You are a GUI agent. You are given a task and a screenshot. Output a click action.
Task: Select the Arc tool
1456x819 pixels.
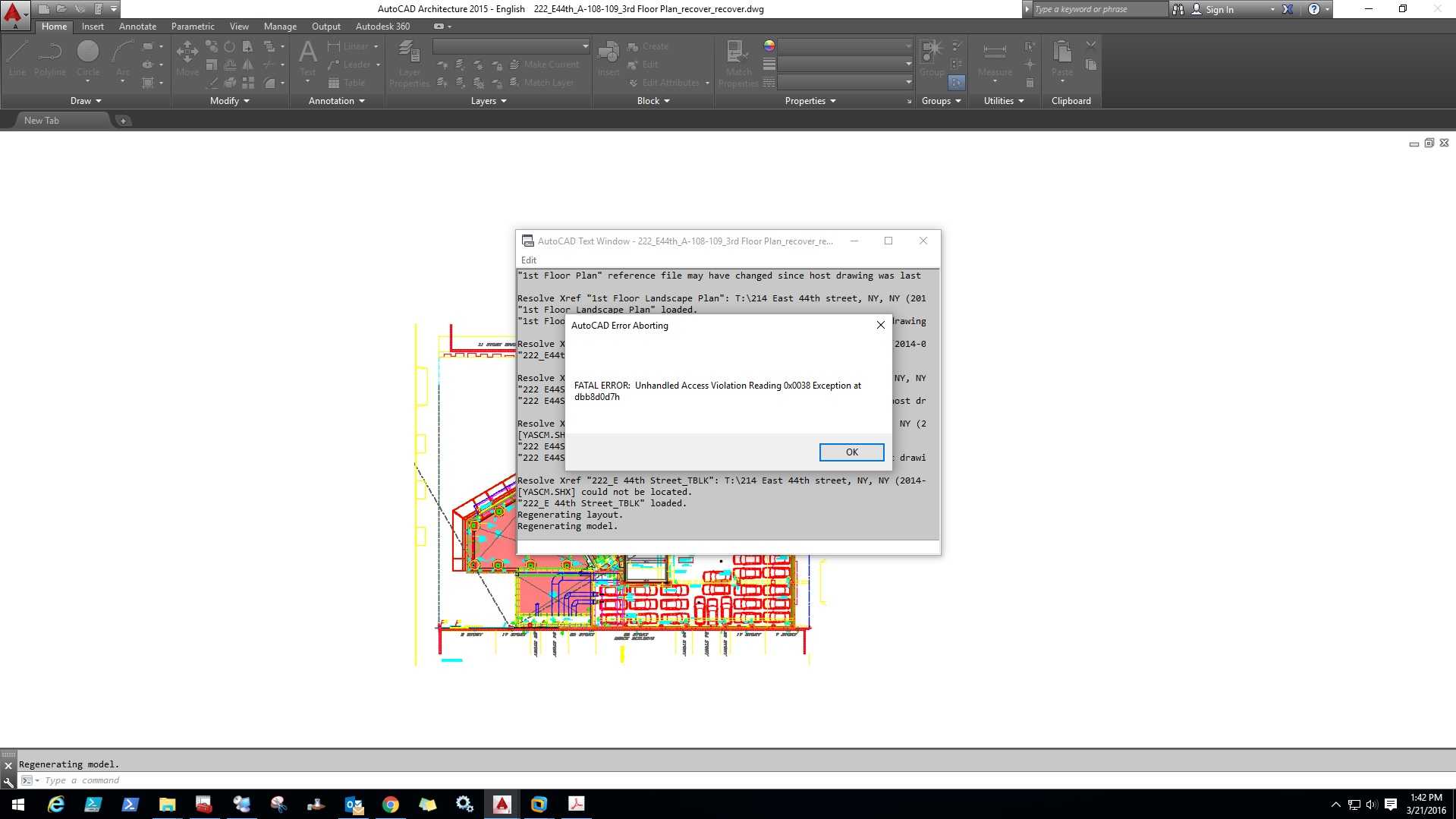[123, 59]
